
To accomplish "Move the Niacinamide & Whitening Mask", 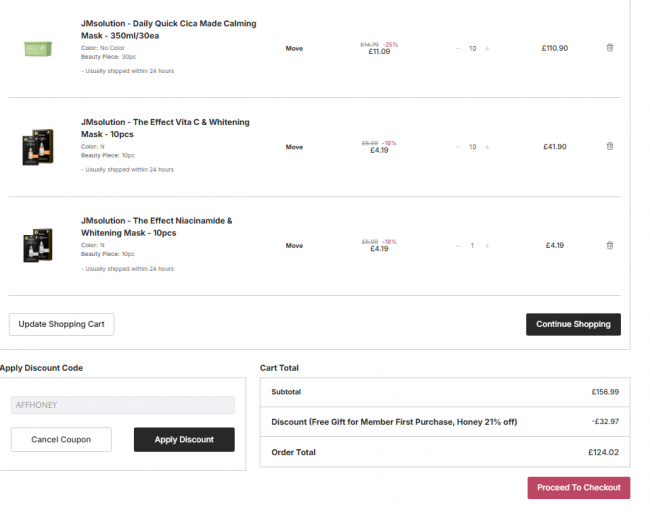I will pos(294,245).
